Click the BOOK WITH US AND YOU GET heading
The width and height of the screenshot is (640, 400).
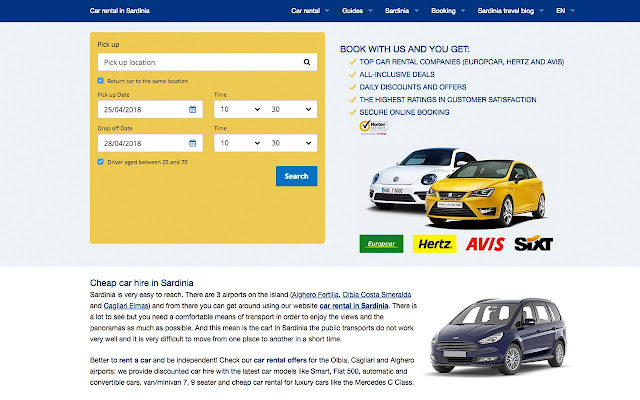[404, 49]
